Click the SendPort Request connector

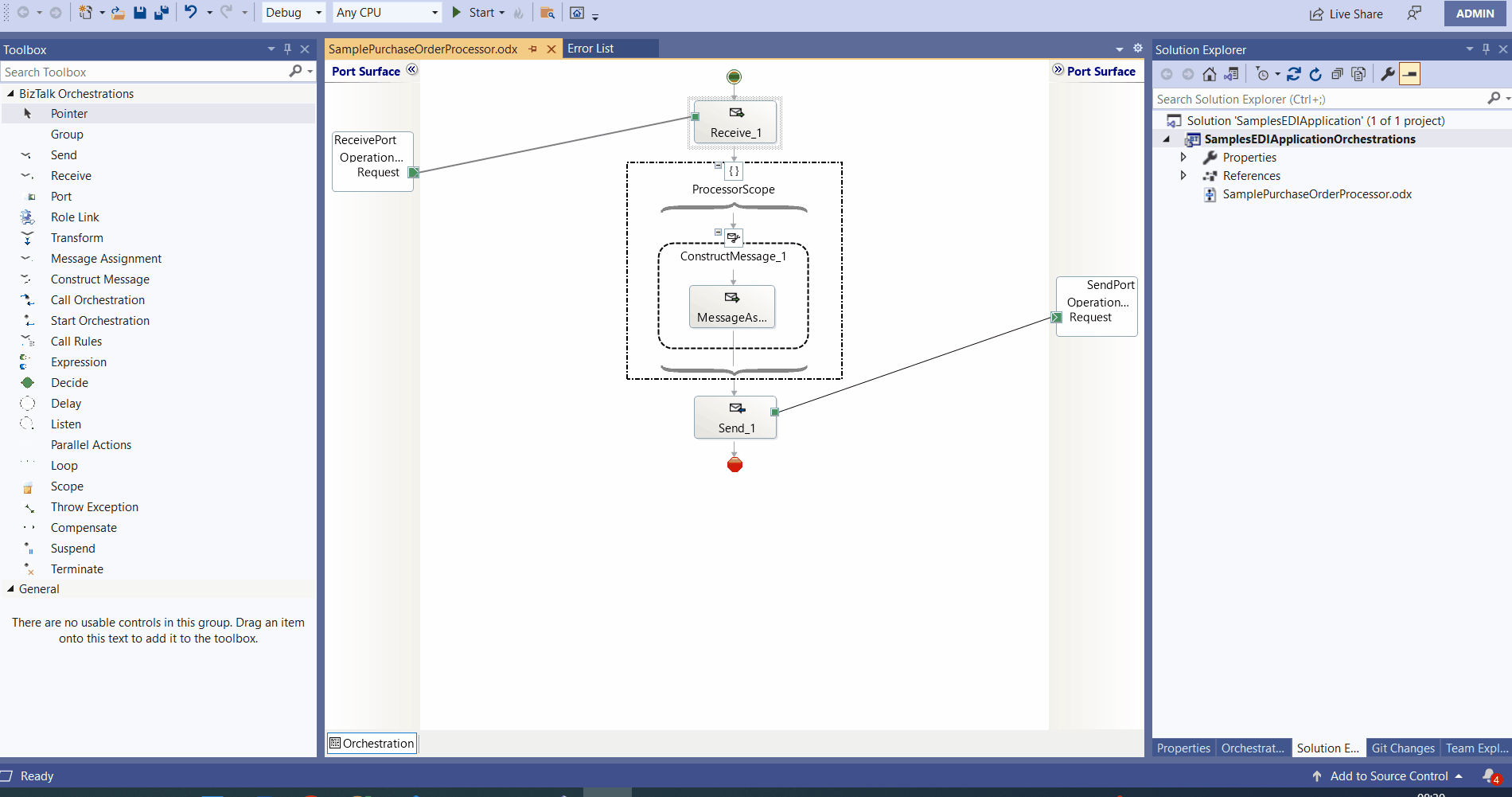click(x=1057, y=318)
